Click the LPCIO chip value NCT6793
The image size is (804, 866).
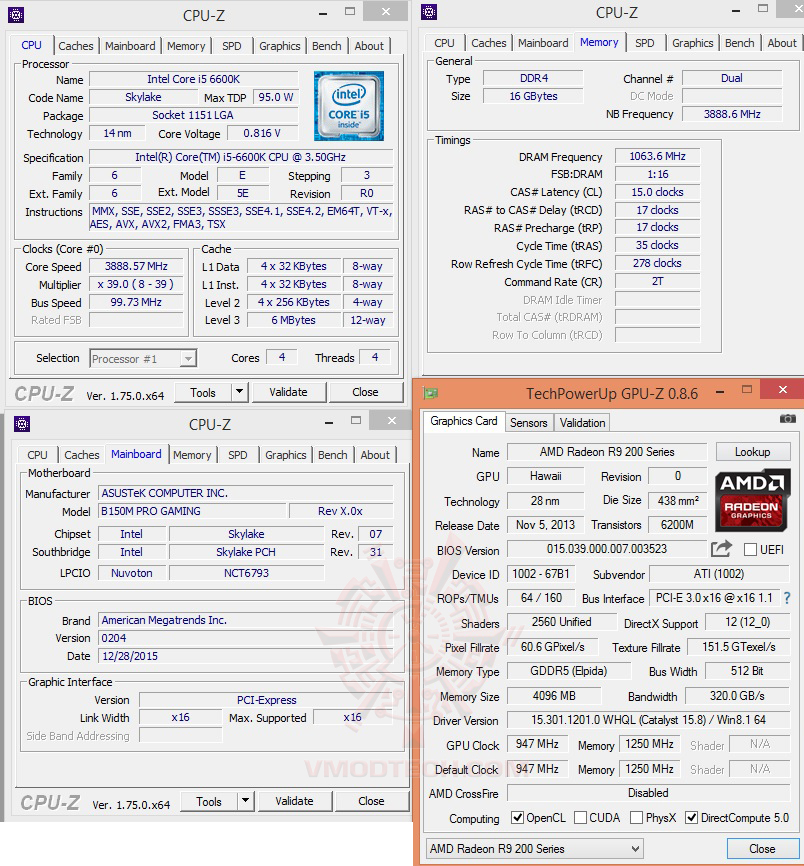[x=246, y=573]
